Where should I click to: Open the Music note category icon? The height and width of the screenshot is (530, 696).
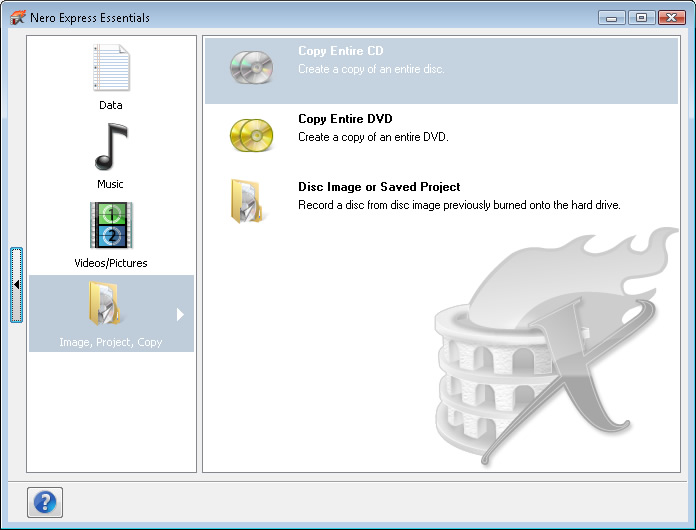[x=111, y=147]
